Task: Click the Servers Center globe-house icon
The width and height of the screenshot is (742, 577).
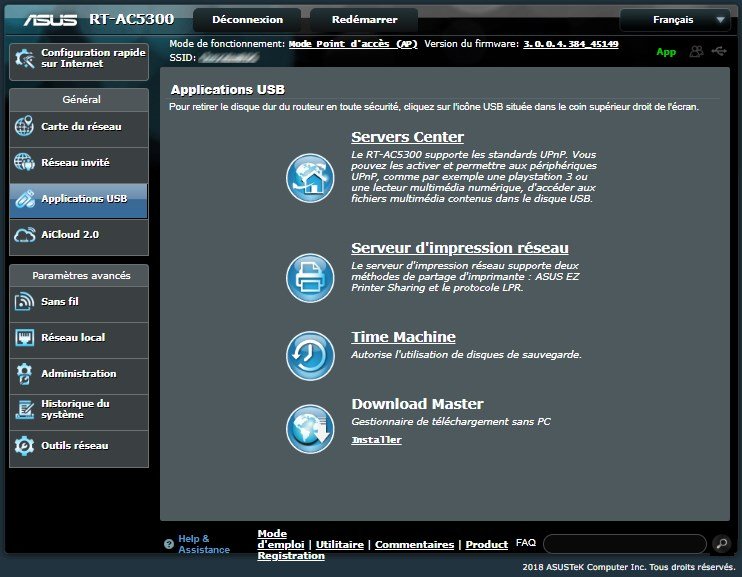Action: point(310,178)
